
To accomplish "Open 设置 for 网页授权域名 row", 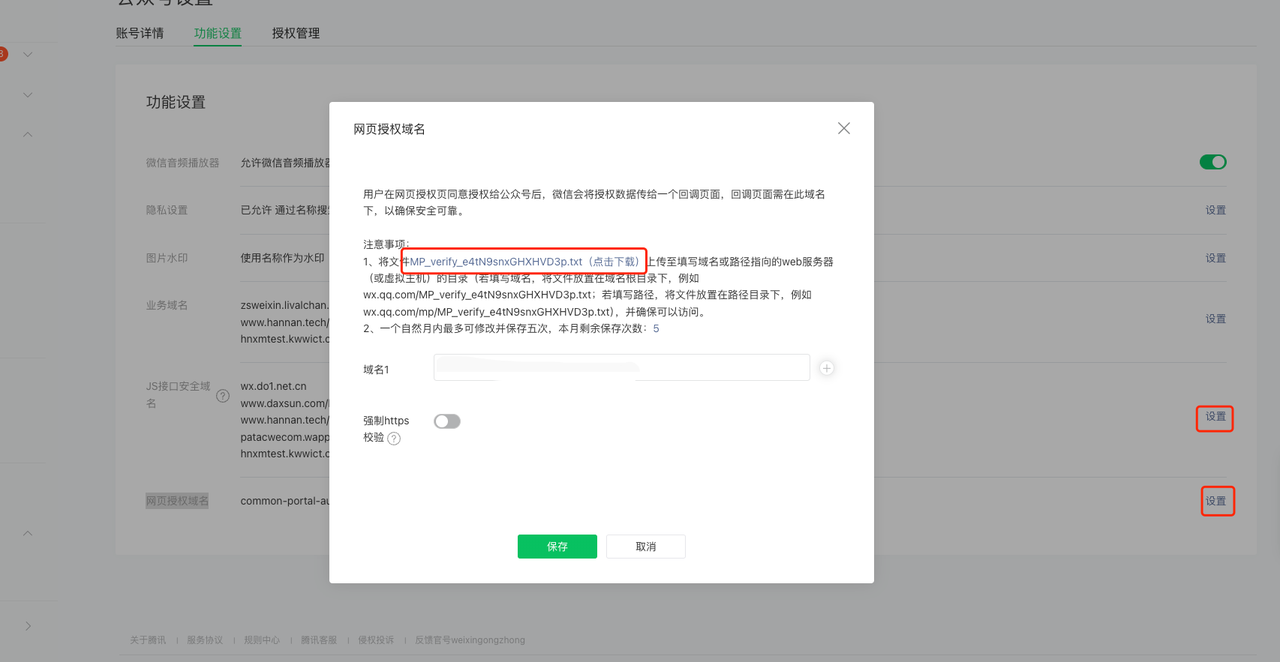I will click(1215, 501).
